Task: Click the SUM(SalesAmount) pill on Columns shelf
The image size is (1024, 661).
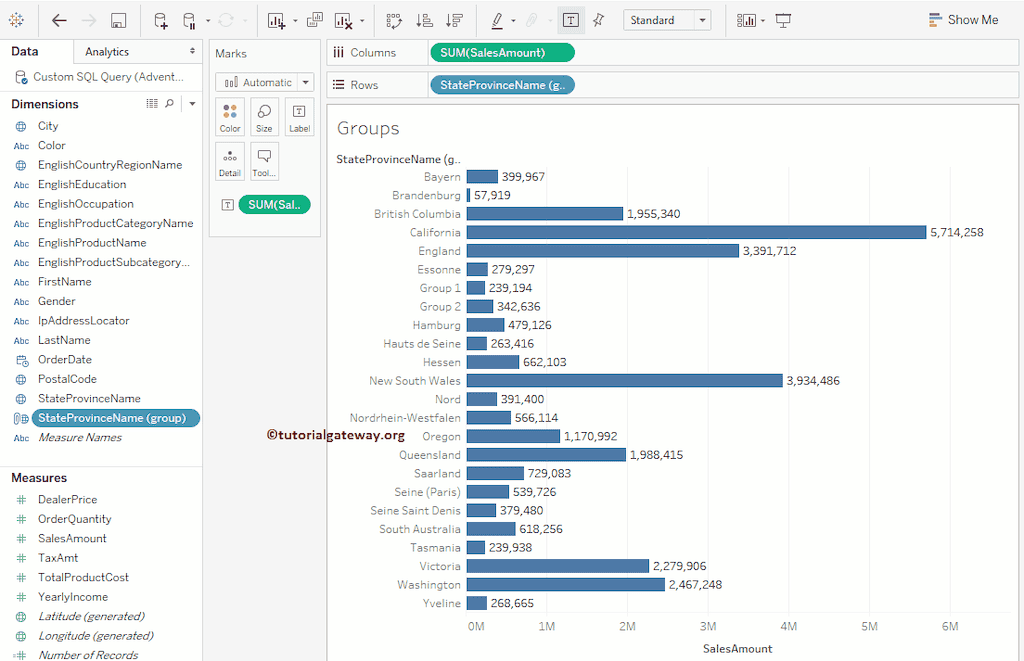Action: 502,52
